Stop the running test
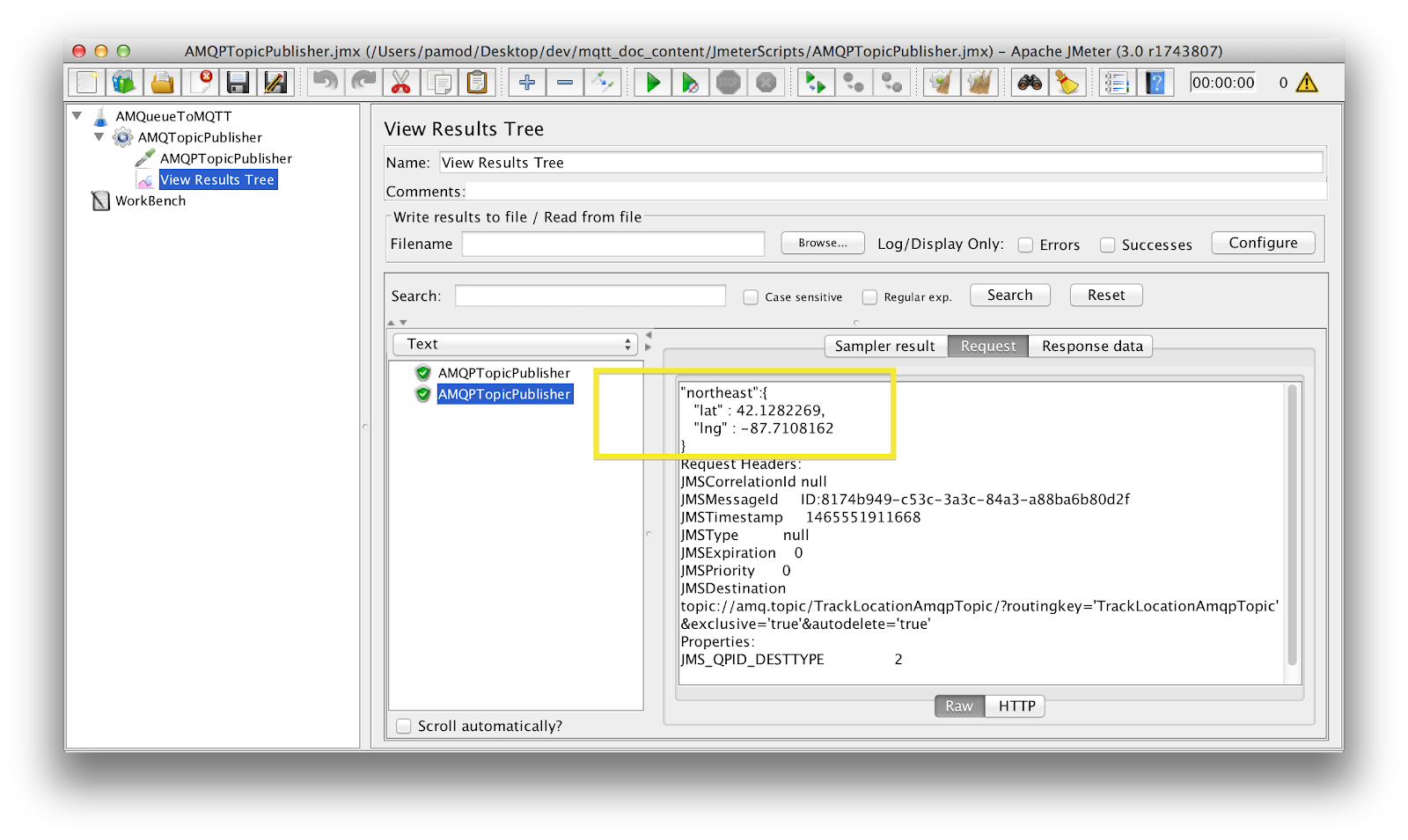This screenshot has height=840, width=1408. point(729,83)
